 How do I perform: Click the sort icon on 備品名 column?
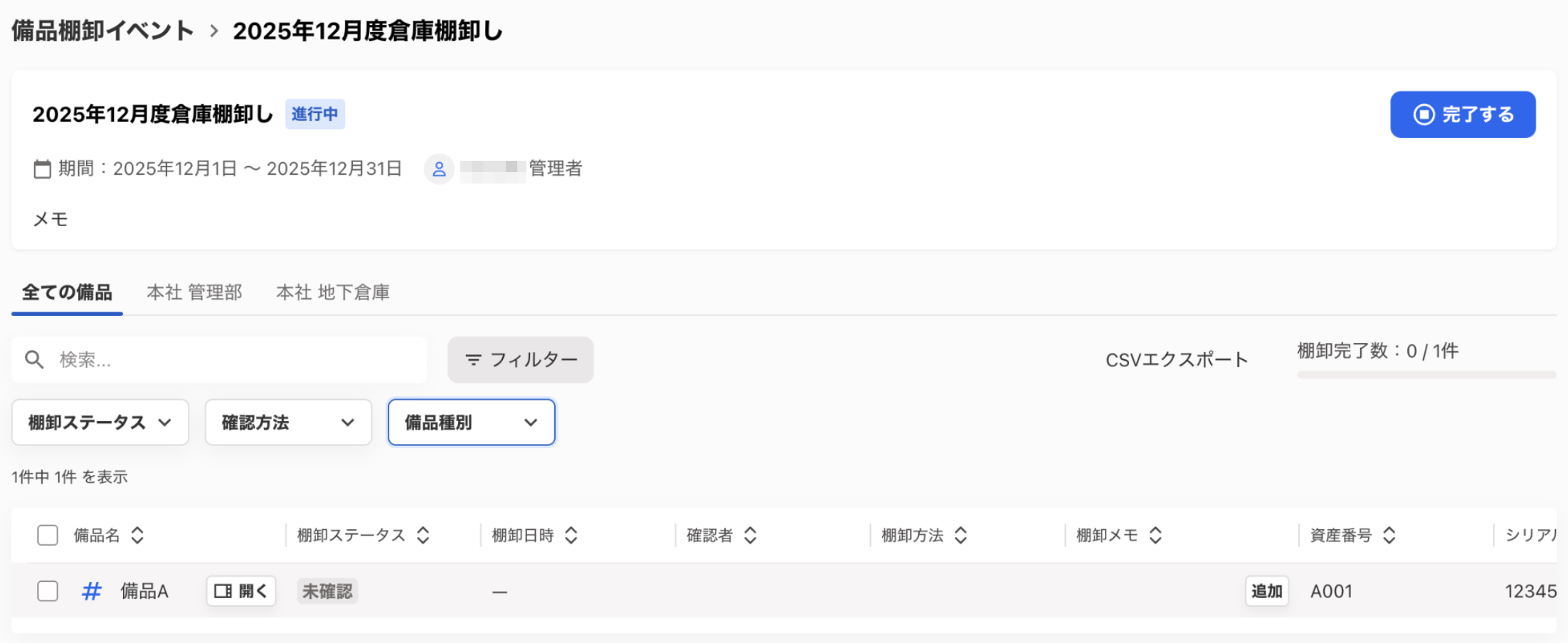(139, 534)
